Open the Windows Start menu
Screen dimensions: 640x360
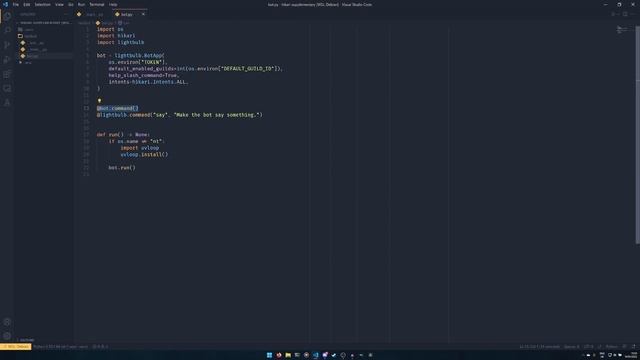tap(269, 355)
